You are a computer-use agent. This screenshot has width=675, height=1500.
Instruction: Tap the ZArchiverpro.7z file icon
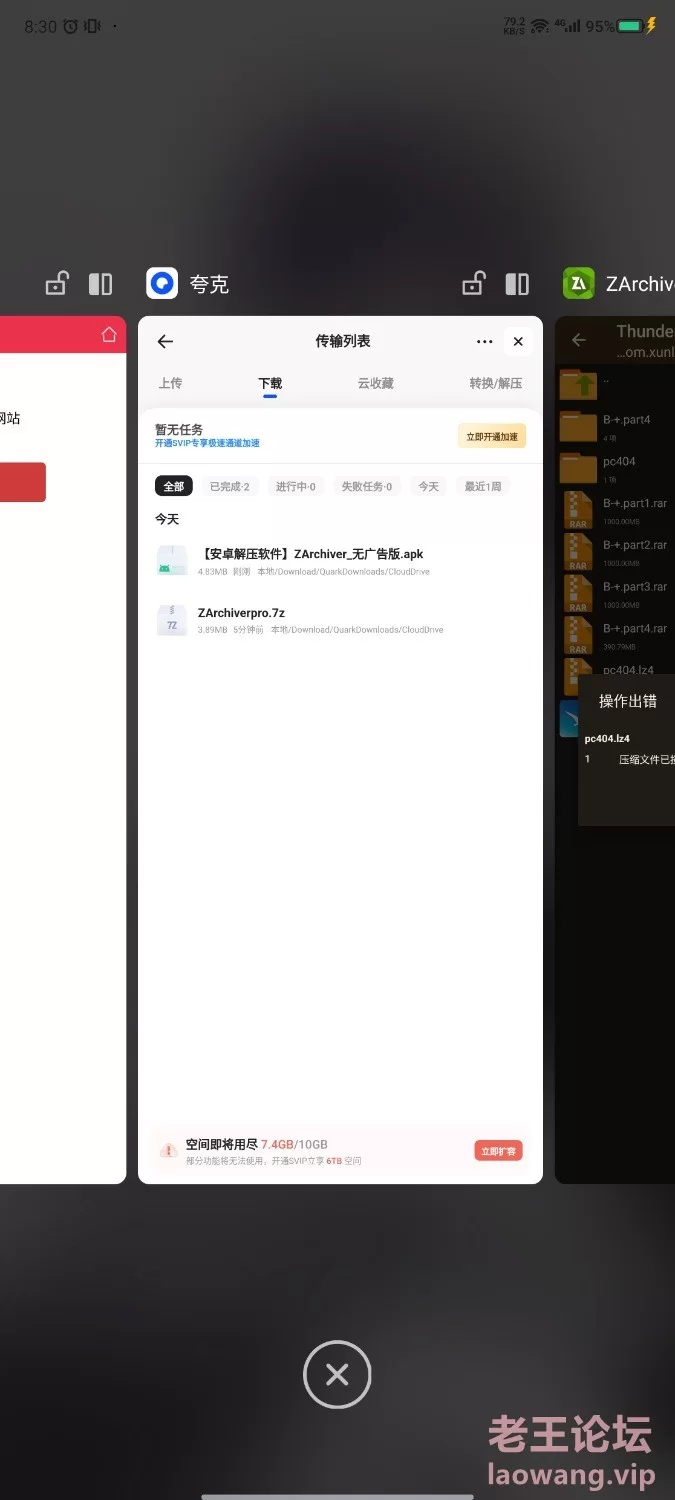click(x=172, y=620)
